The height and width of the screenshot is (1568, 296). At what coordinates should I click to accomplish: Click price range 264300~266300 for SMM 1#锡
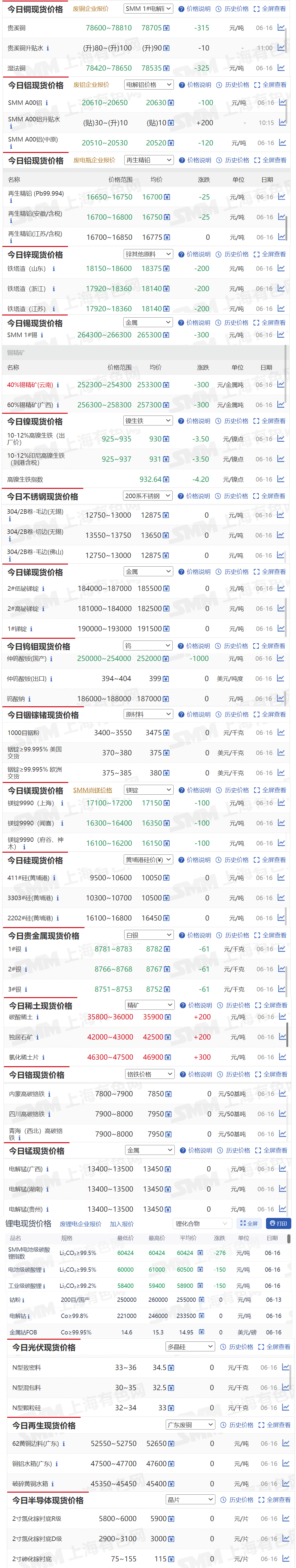click(104, 335)
